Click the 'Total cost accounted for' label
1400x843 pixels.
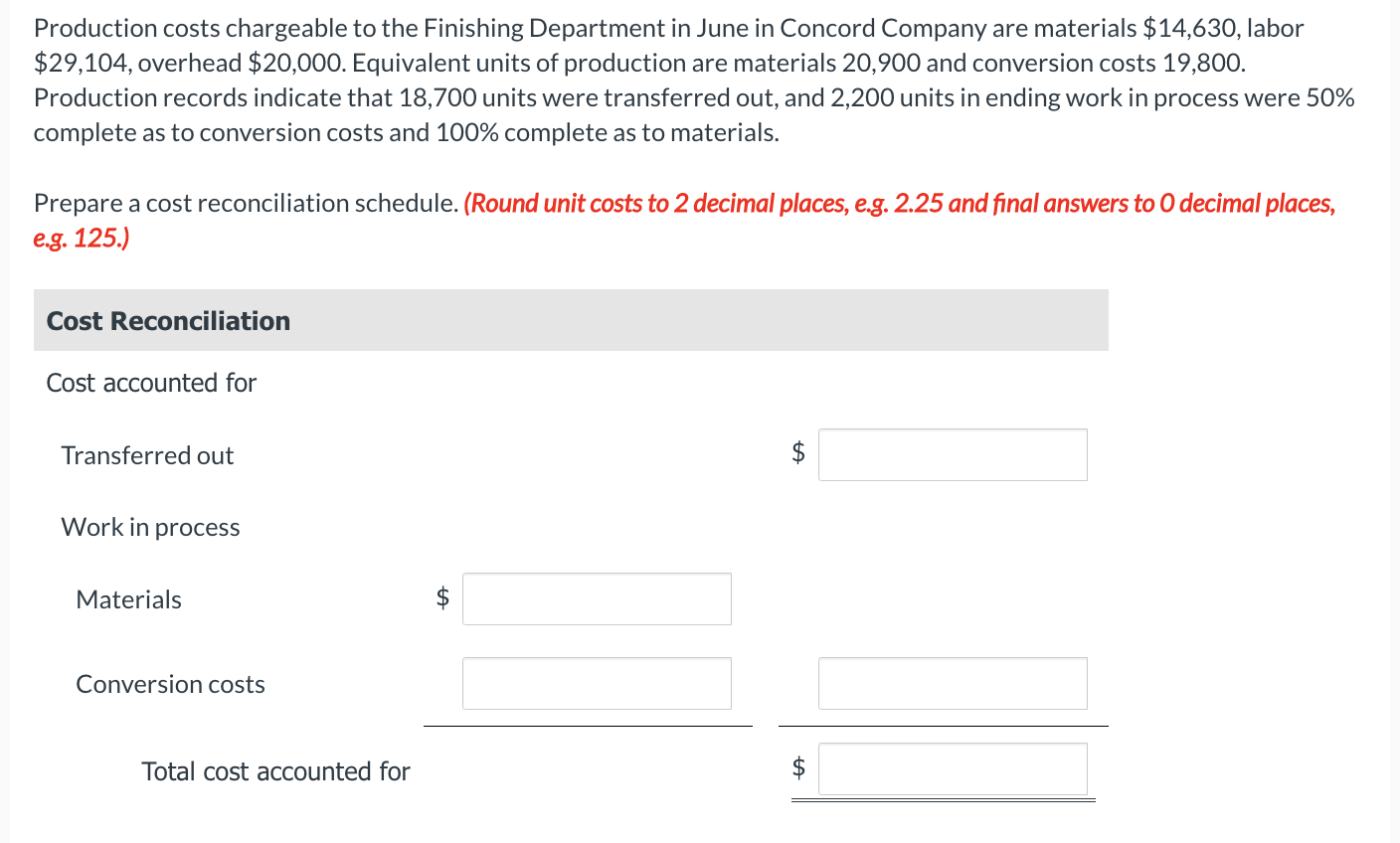click(x=275, y=771)
